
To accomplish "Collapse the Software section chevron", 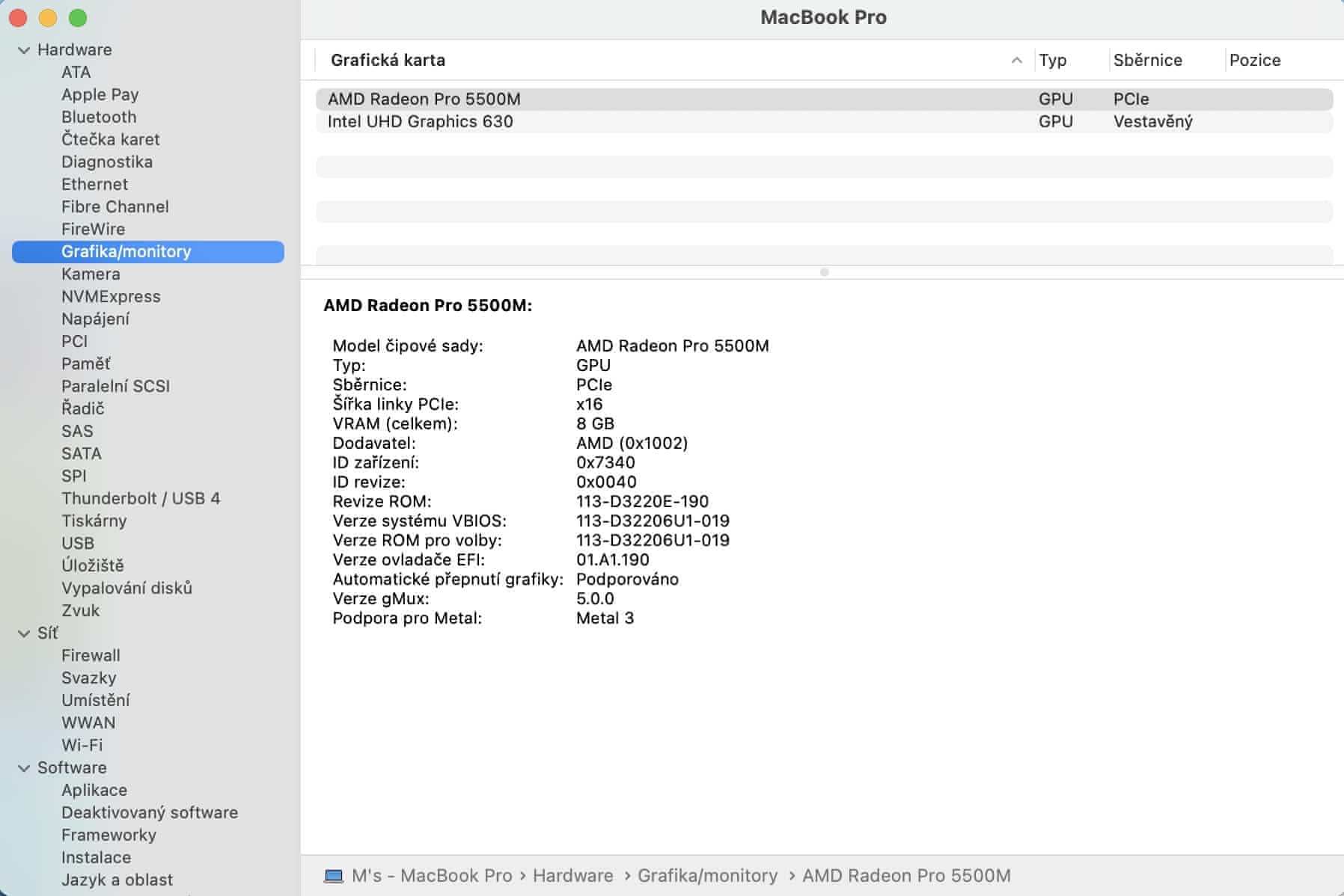I will point(24,768).
